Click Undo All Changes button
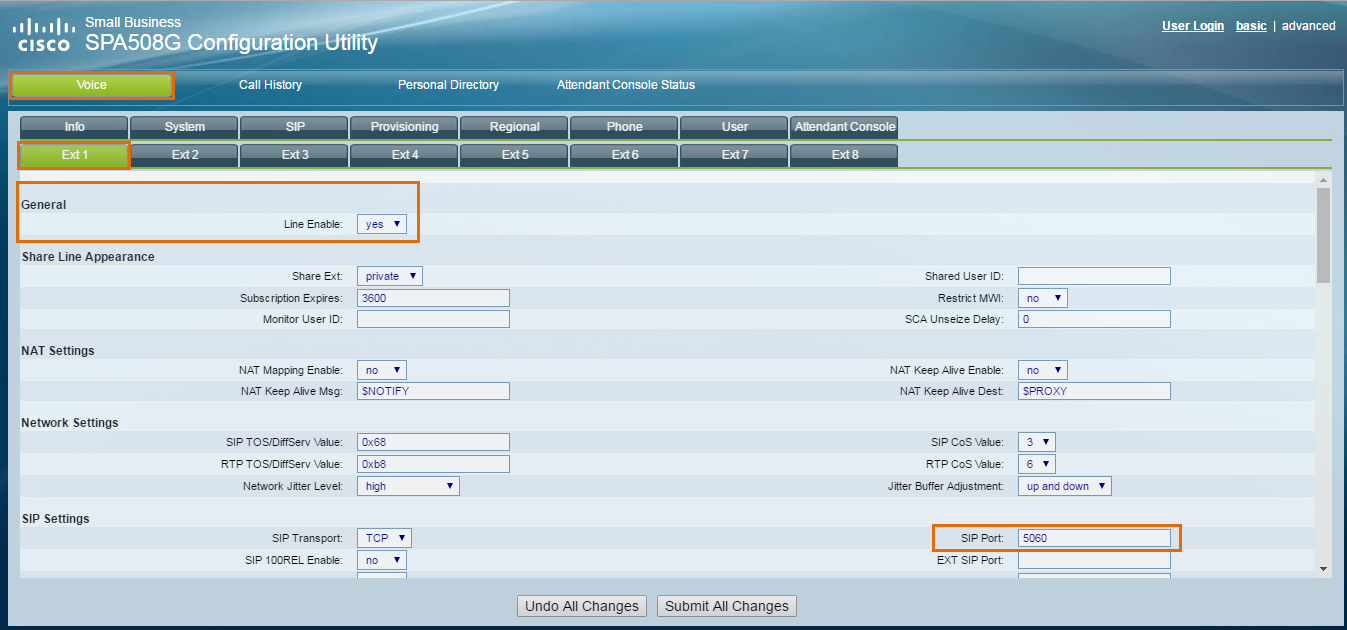The width and height of the screenshot is (1347, 630). pyautogui.click(x=582, y=606)
